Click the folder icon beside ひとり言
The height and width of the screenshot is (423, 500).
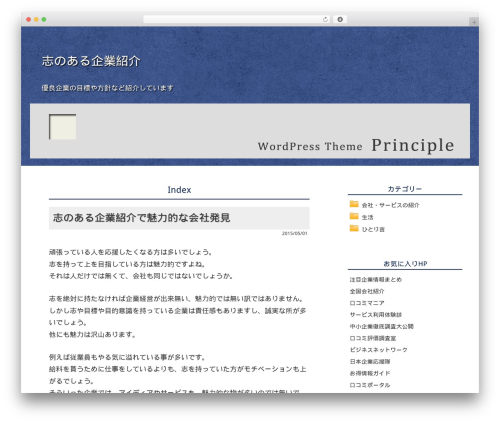tap(354, 228)
